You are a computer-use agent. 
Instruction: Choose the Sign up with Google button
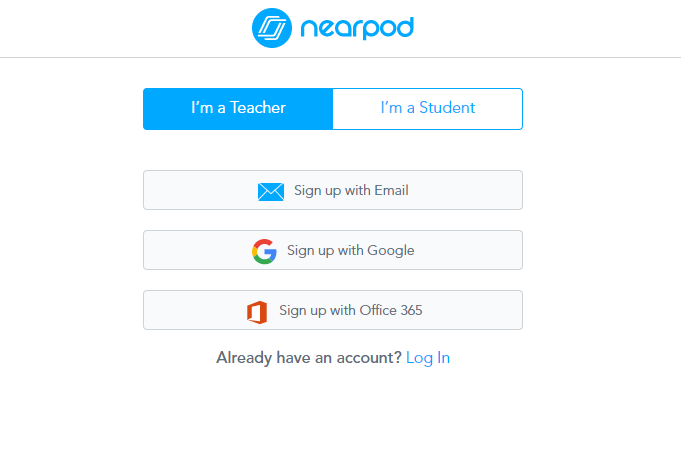click(x=333, y=250)
